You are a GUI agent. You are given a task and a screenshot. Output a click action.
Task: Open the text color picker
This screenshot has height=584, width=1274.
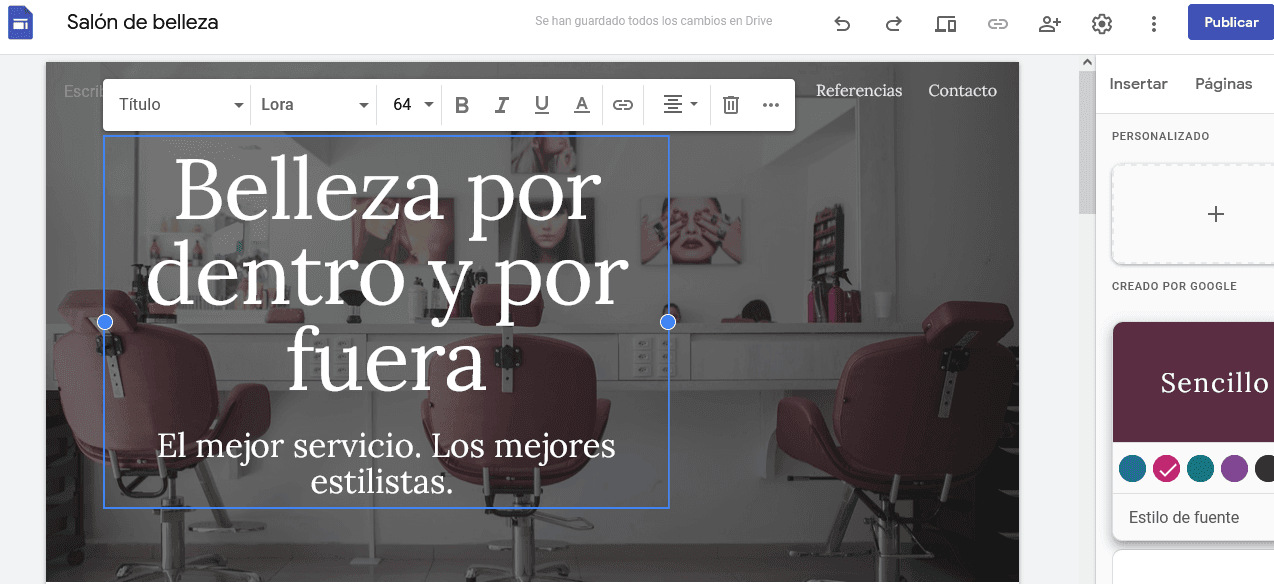[x=581, y=104]
